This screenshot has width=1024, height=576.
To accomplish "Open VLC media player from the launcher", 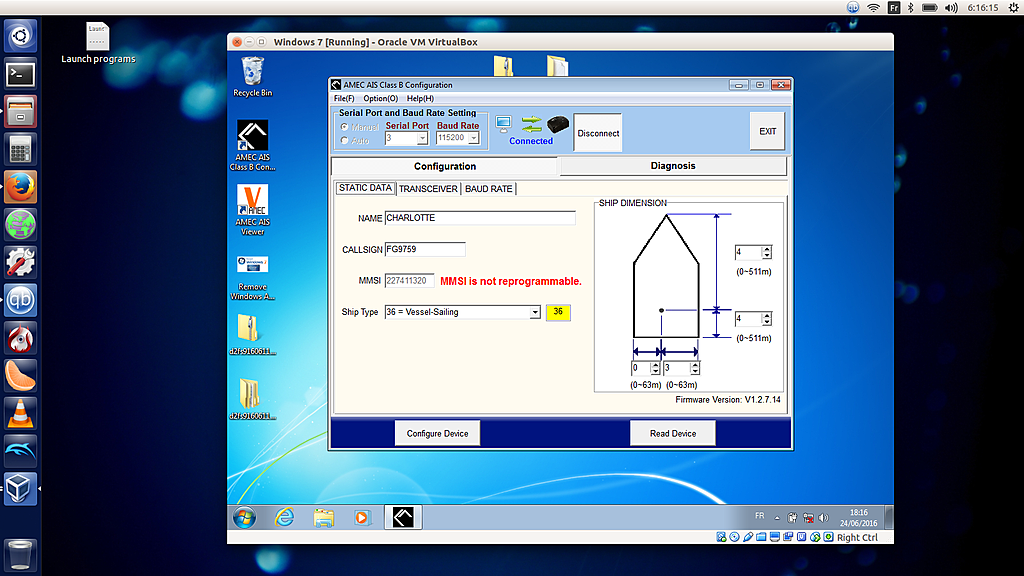I will pyautogui.click(x=20, y=413).
